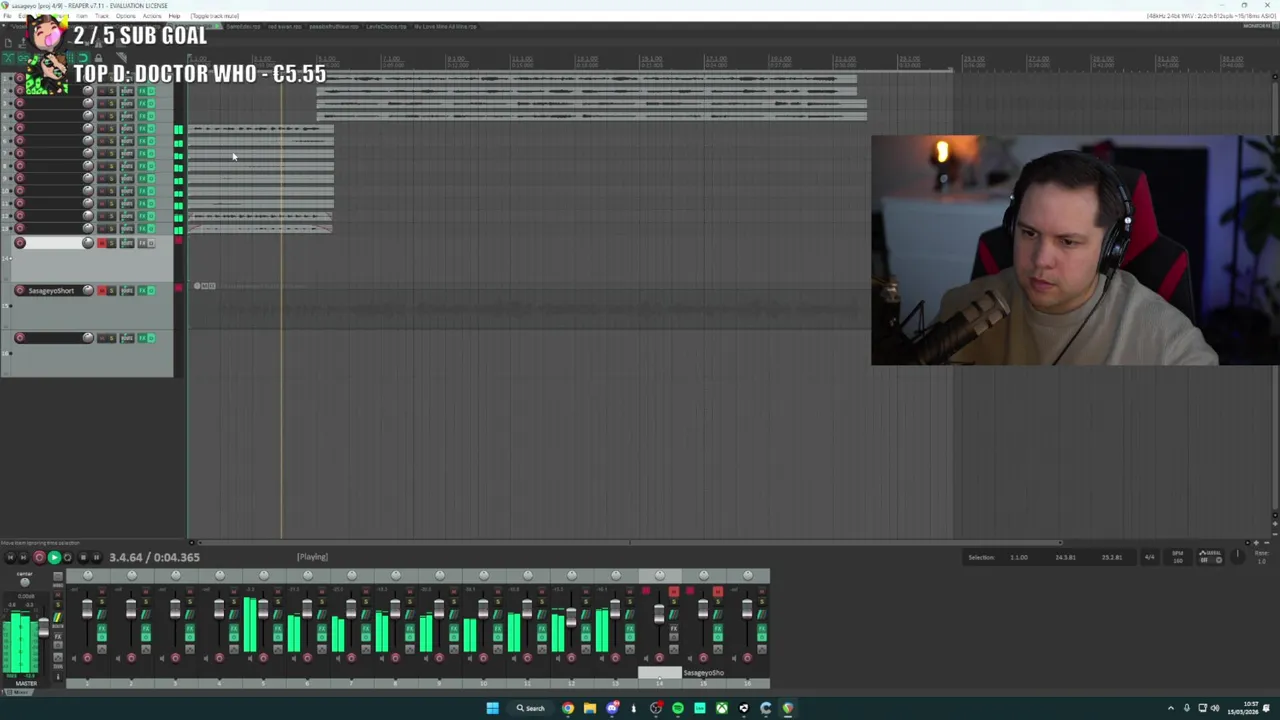
Task: Click the master fader in the mixer
Action: click(x=44, y=628)
